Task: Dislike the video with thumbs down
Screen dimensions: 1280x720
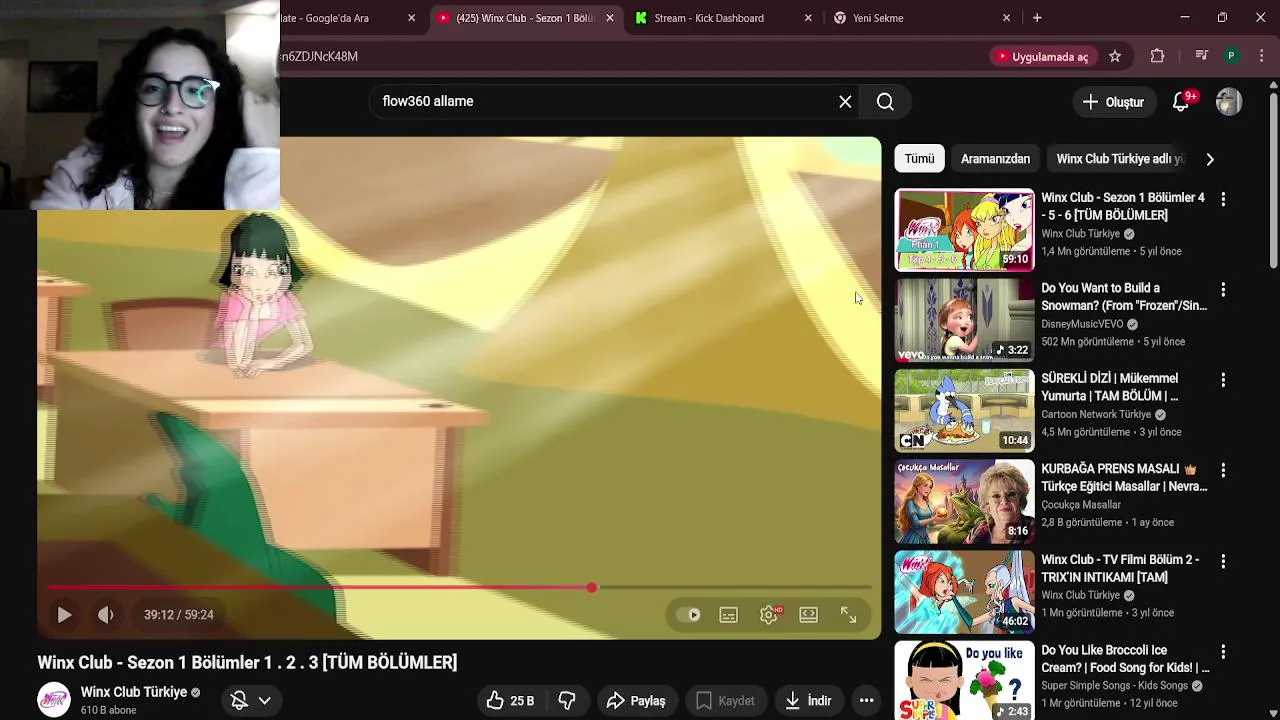Action: coord(567,701)
